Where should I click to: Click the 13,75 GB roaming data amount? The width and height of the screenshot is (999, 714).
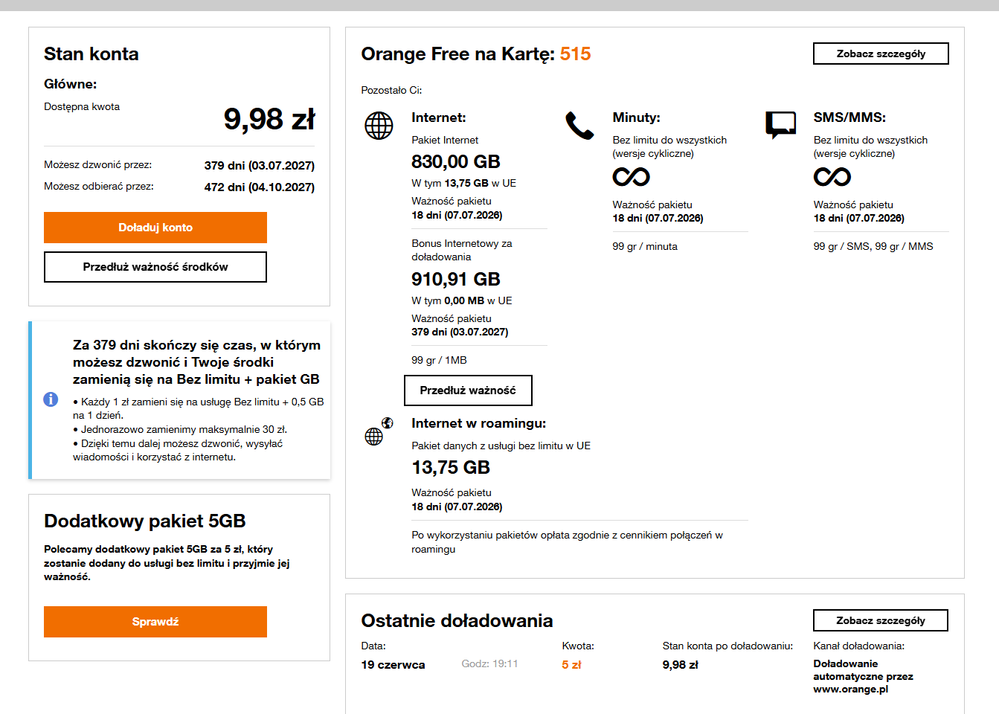coord(450,468)
